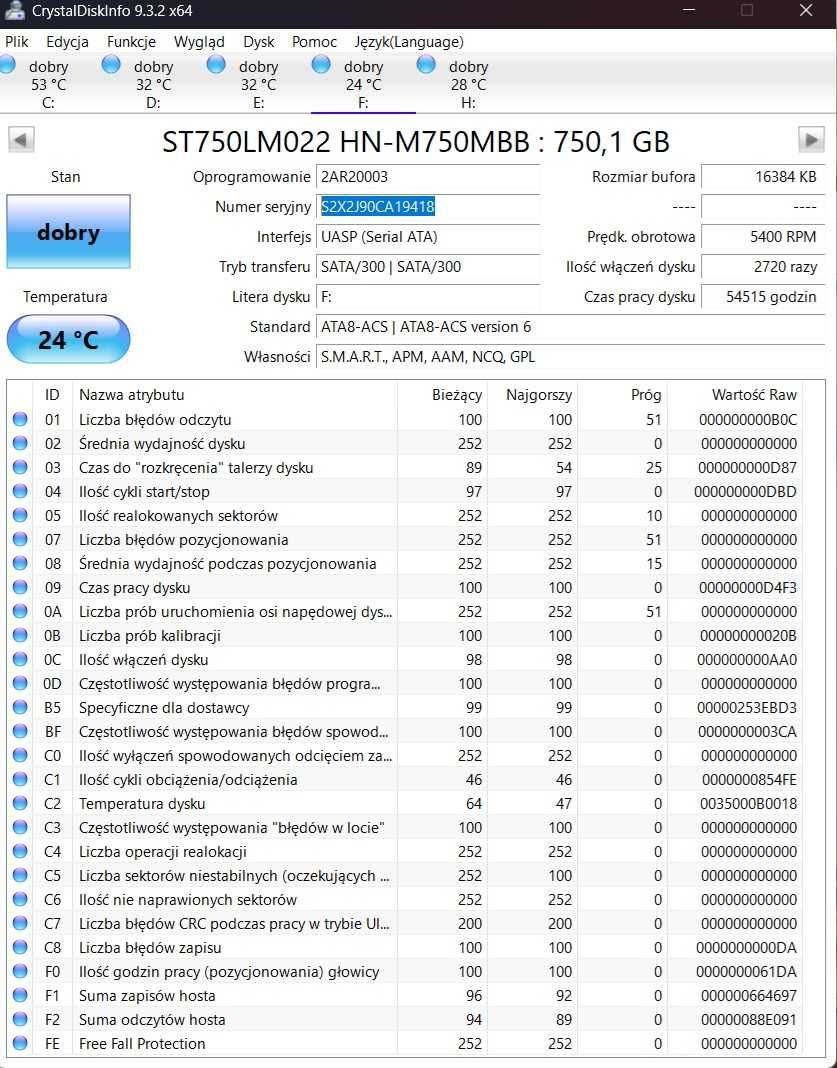The height and width of the screenshot is (1068, 837).
Task: Open the Dysk menu
Action: pos(259,42)
